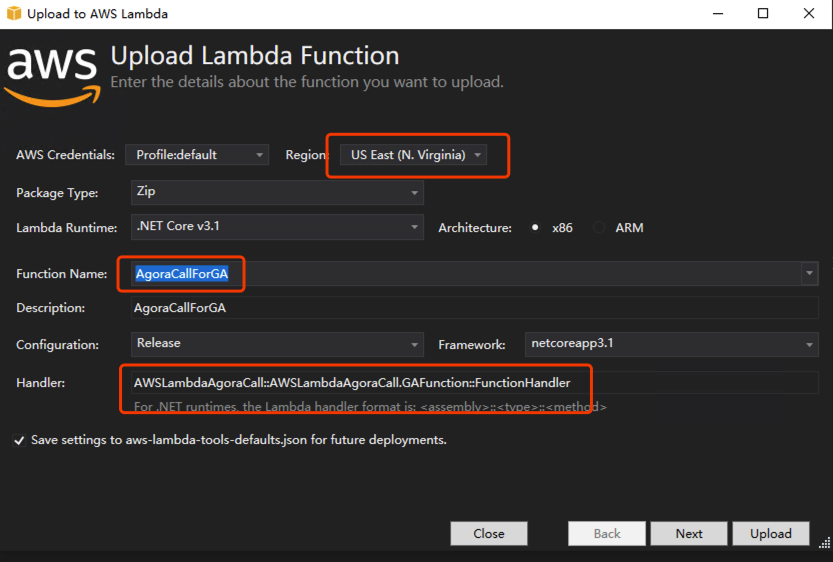833x562 pixels.
Task: Maximize the Upload to AWS Lambda window
Action: [x=763, y=13]
